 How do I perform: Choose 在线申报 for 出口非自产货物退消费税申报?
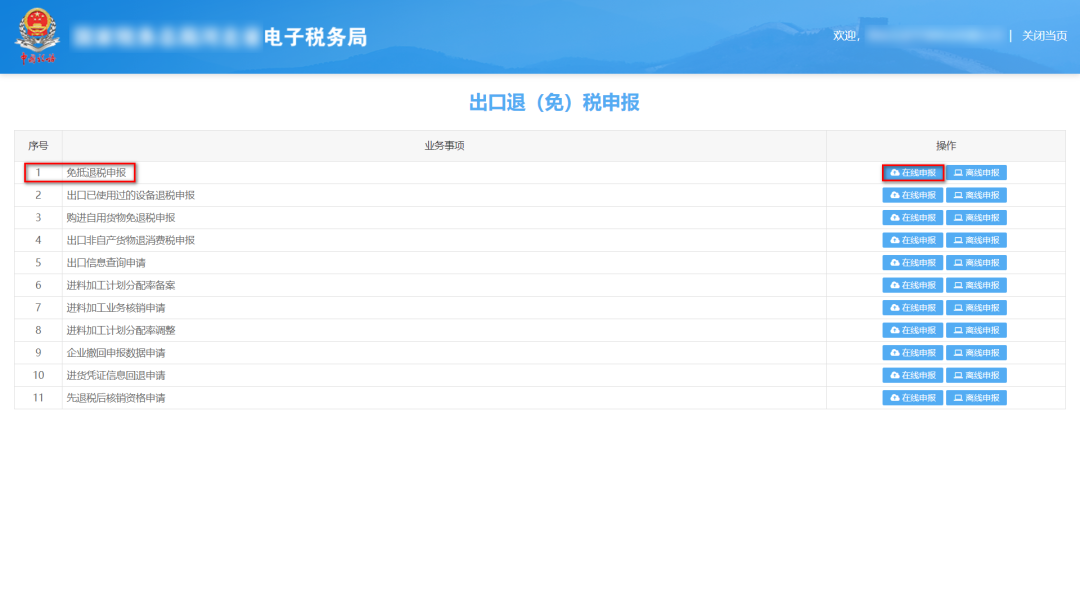tap(913, 240)
